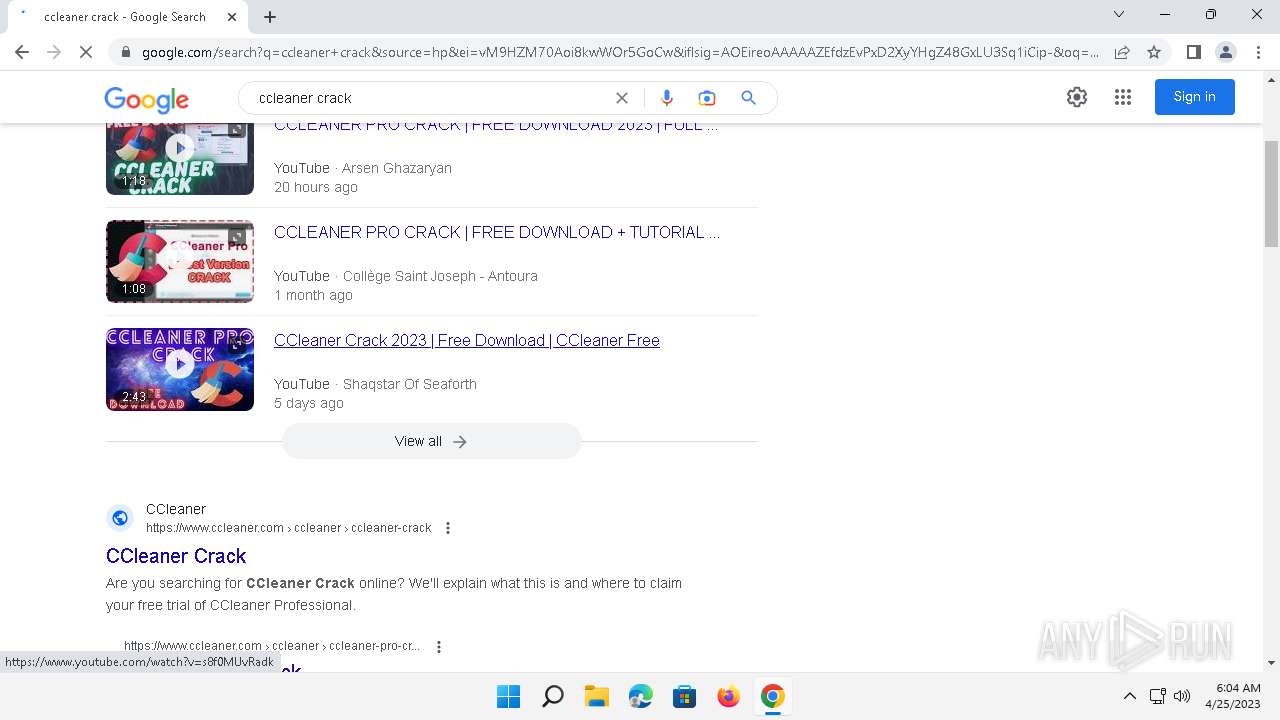Open CCleaner Crack result heading
Image resolution: width=1280 pixels, height=720 pixels.
176,556
